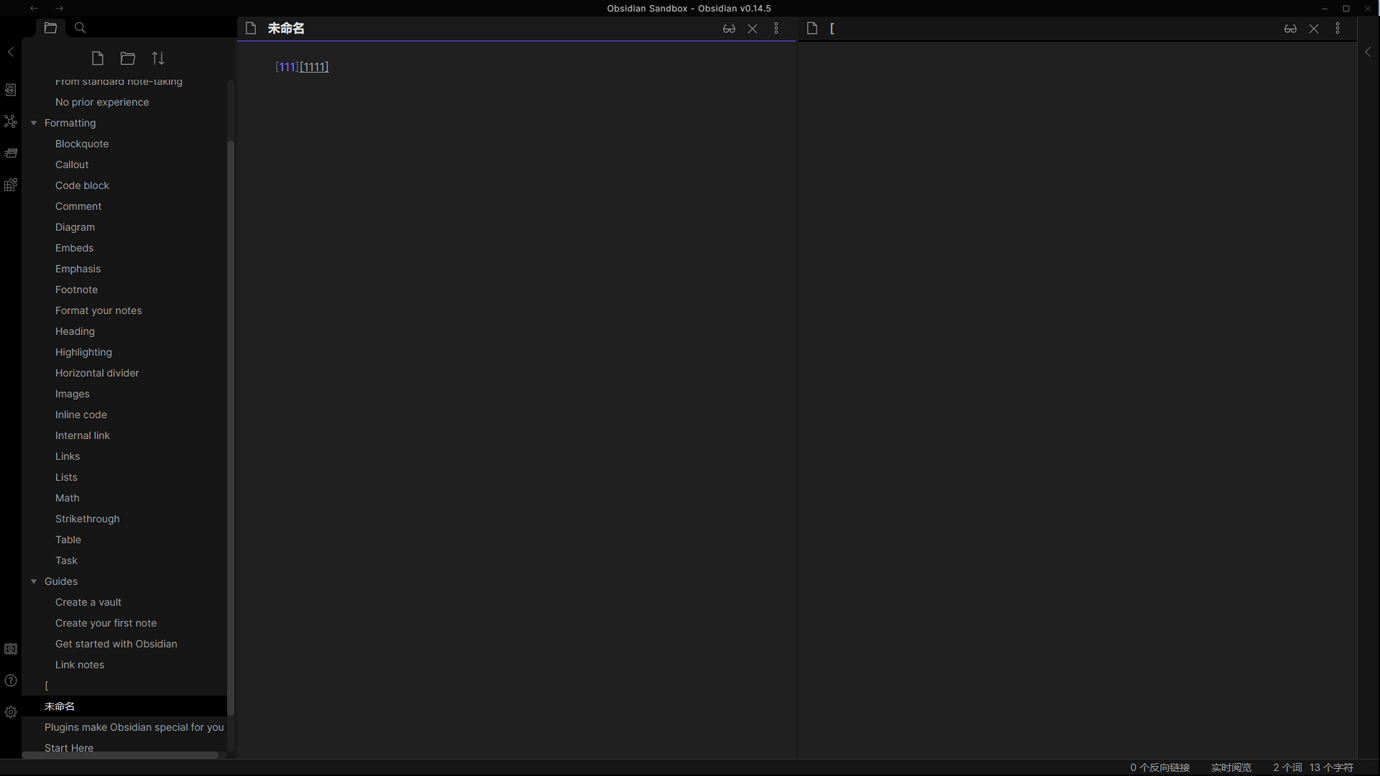Image resolution: width=1380 pixels, height=776 pixels.
Task: Create a new note in the file explorer
Action: coord(97,58)
